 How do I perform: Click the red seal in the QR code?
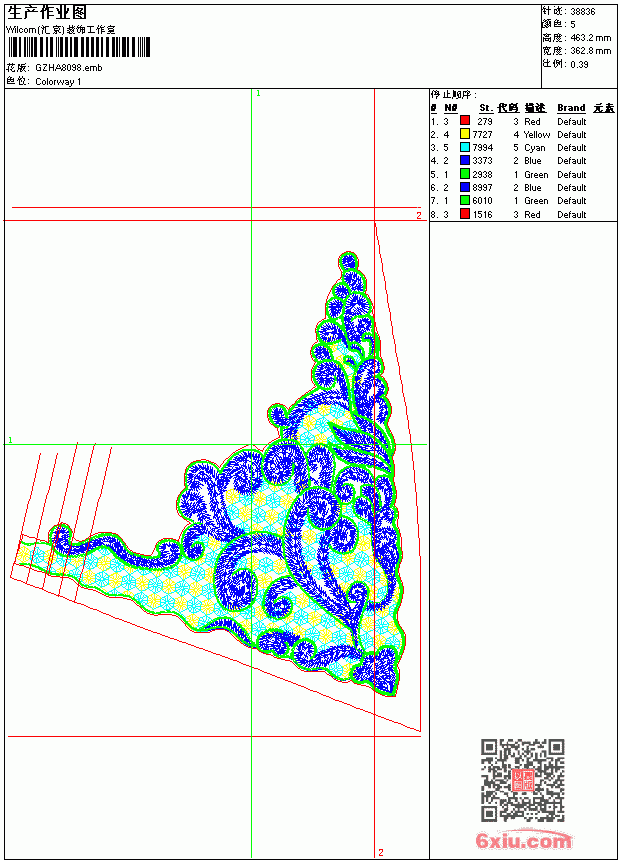click(523, 780)
